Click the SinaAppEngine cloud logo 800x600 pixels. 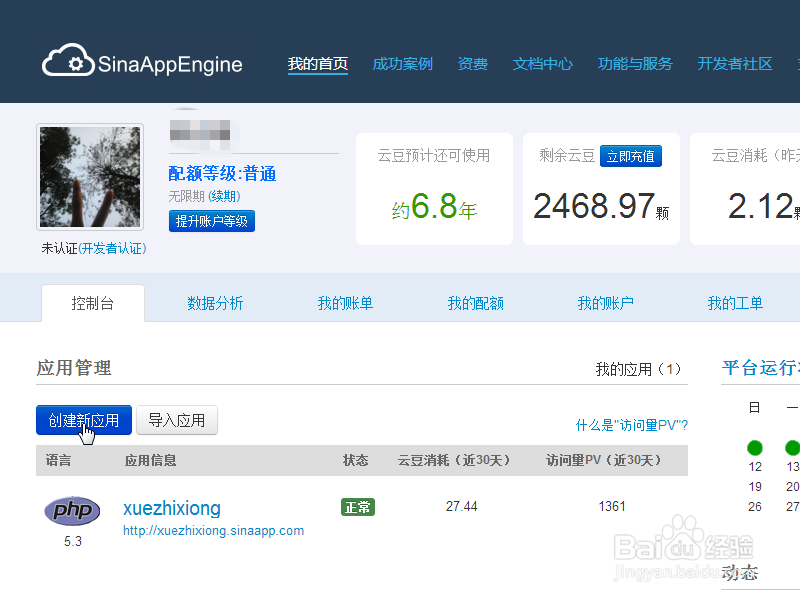pos(142,61)
